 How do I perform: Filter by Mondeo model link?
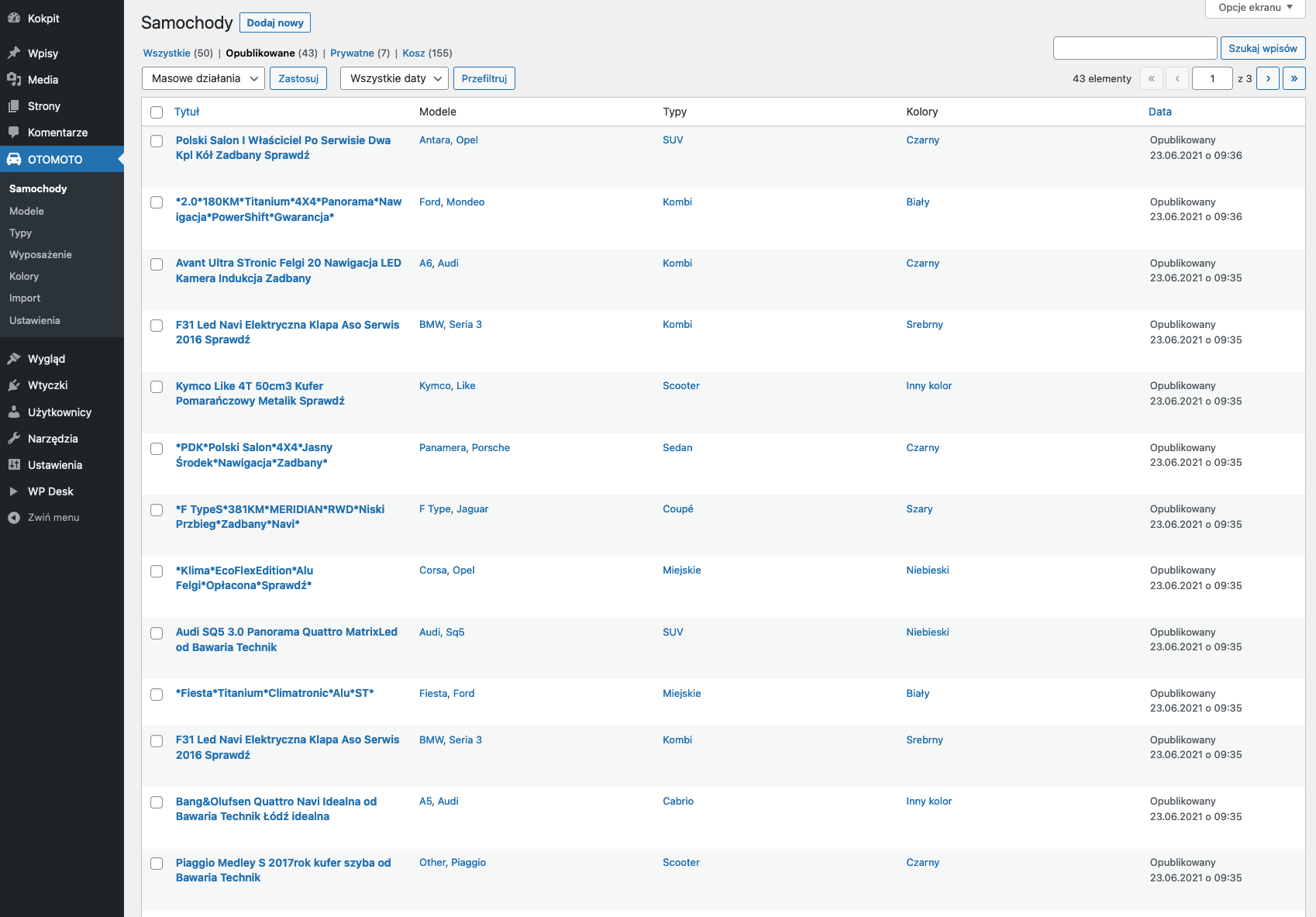[x=466, y=202]
